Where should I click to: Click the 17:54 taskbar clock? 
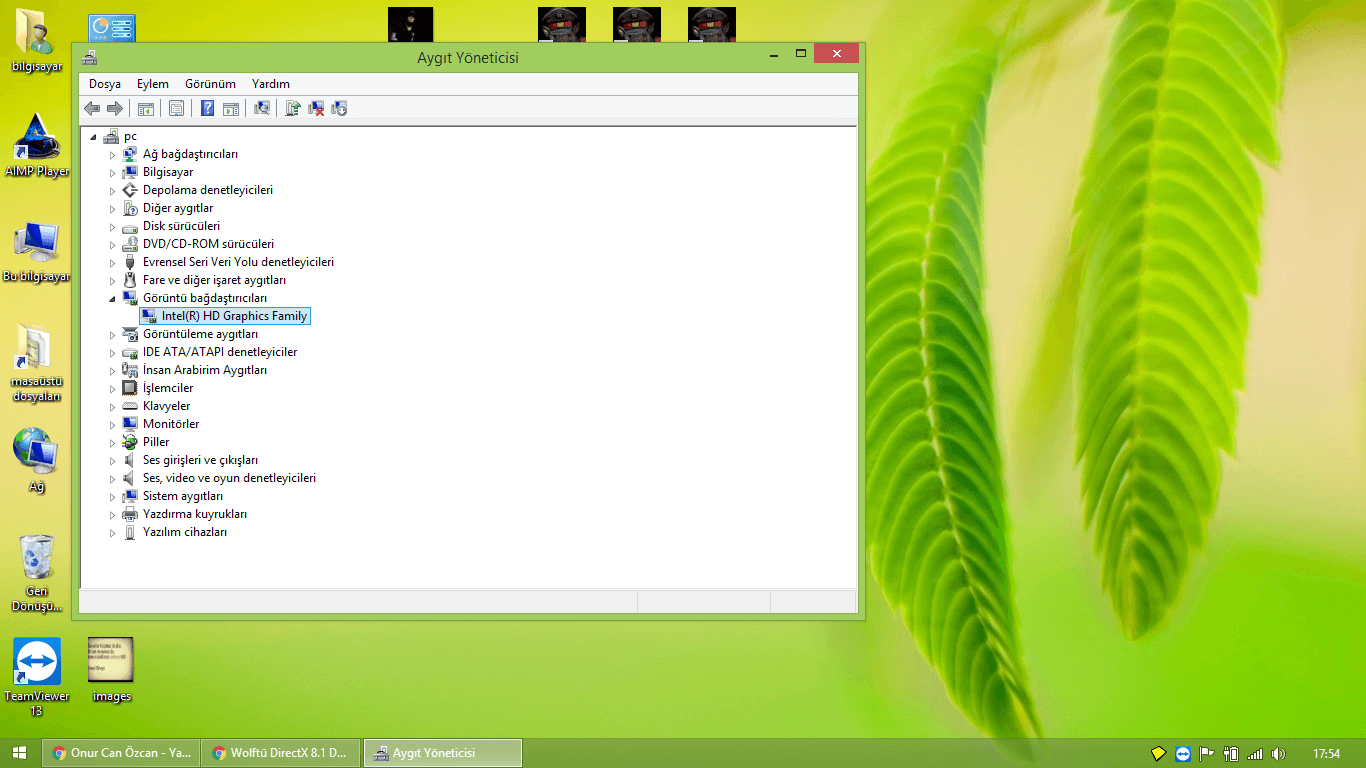pyautogui.click(x=1326, y=753)
